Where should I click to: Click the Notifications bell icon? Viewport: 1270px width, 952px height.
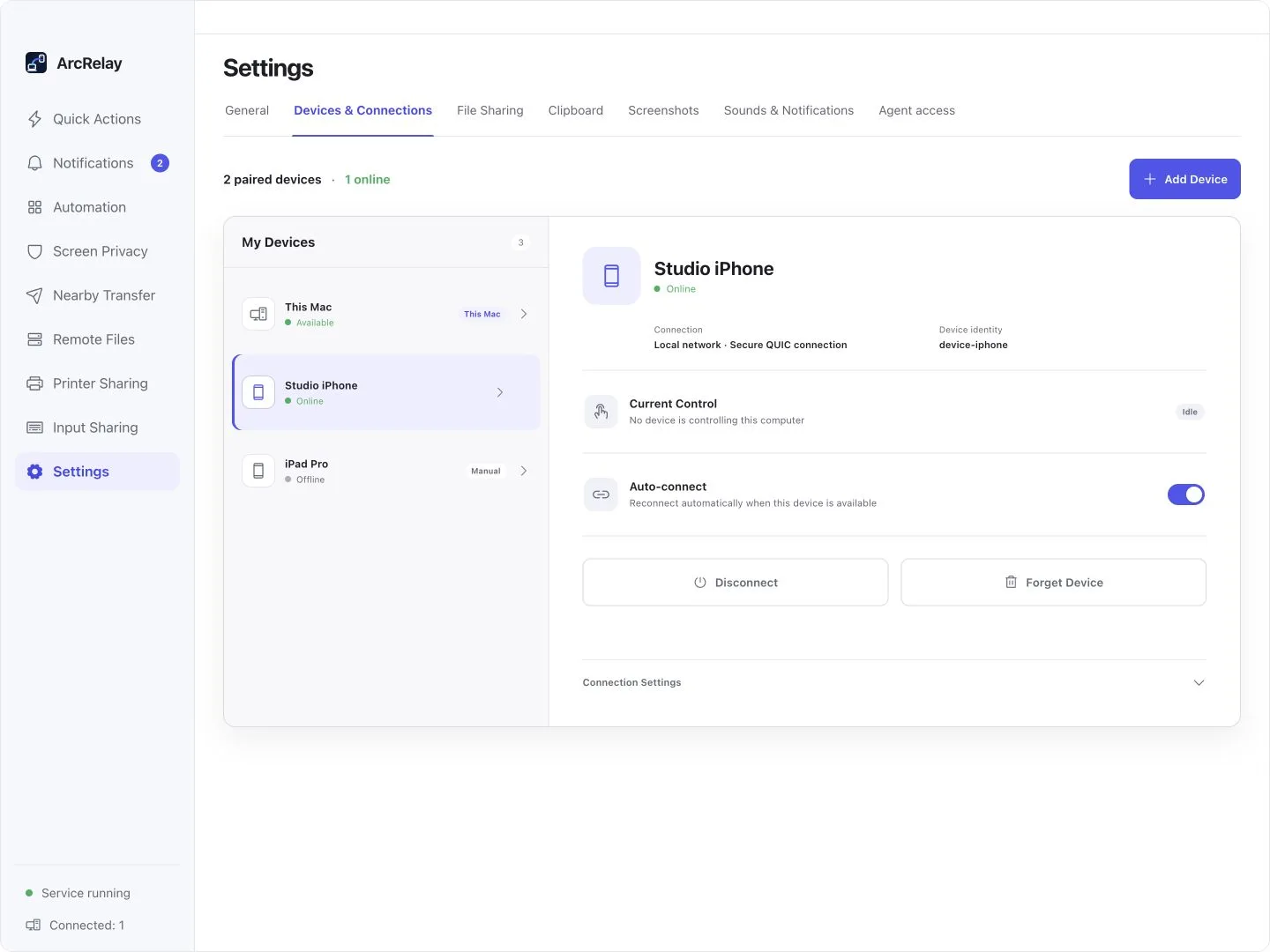click(x=34, y=163)
